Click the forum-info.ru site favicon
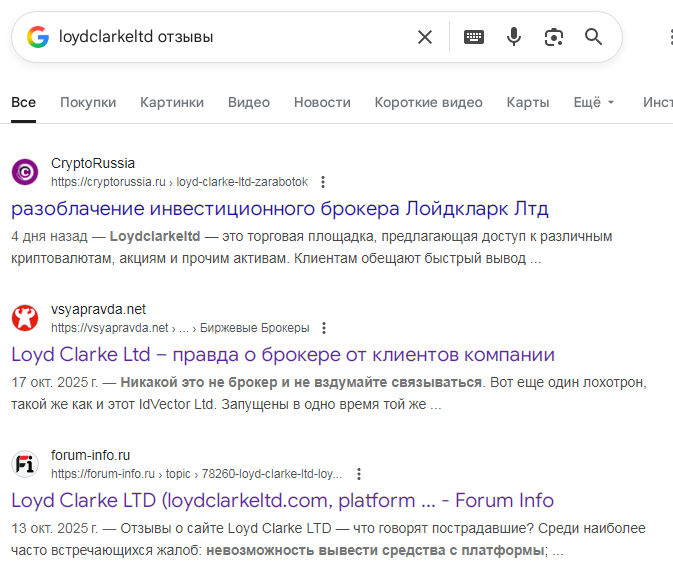Image resolution: width=673 pixels, height=570 pixels. point(25,464)
